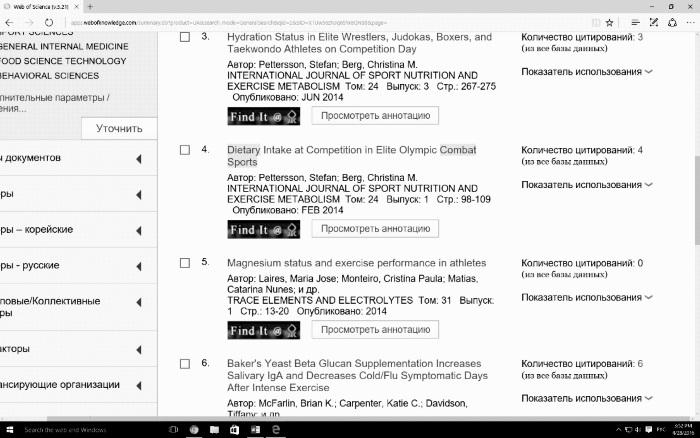Open the taskbar clock and calendar

pyautogui.click(x=683, y=430)
